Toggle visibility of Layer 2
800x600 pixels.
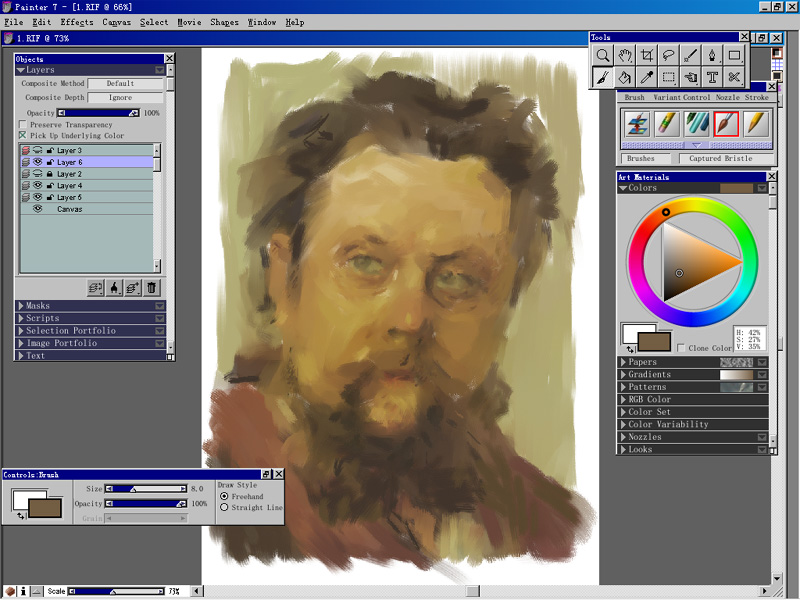coord(37,173)
